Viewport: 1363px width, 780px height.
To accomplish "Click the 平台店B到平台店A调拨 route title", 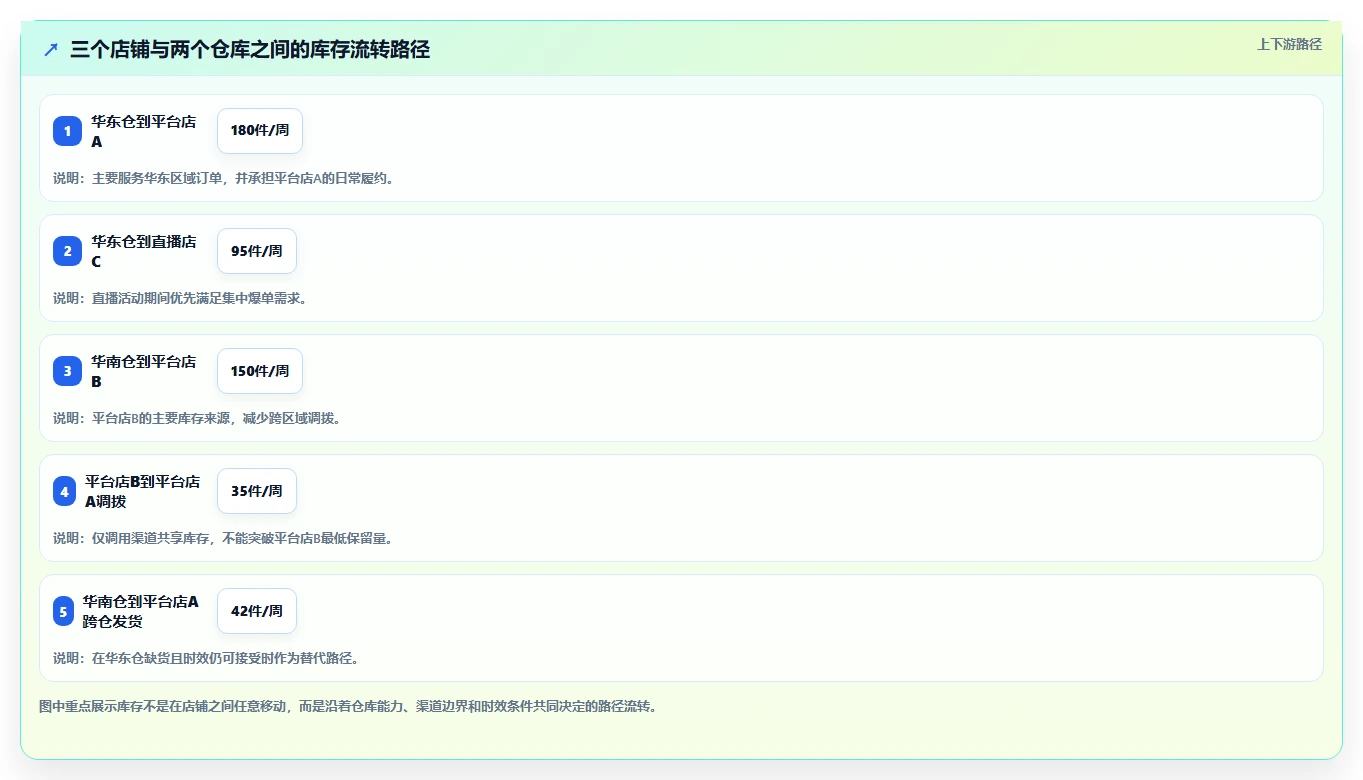I will coord(142,491).
